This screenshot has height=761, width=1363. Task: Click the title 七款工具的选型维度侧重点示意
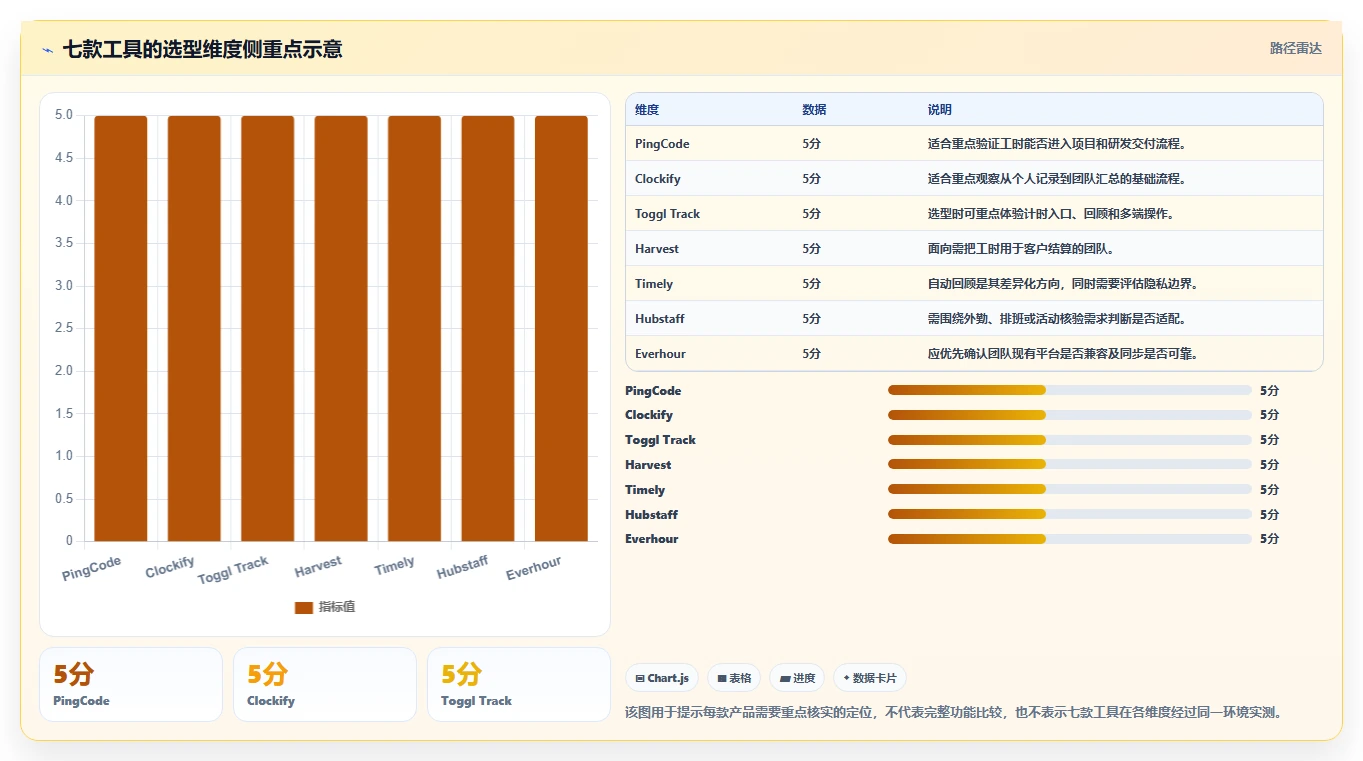(203, 49)
